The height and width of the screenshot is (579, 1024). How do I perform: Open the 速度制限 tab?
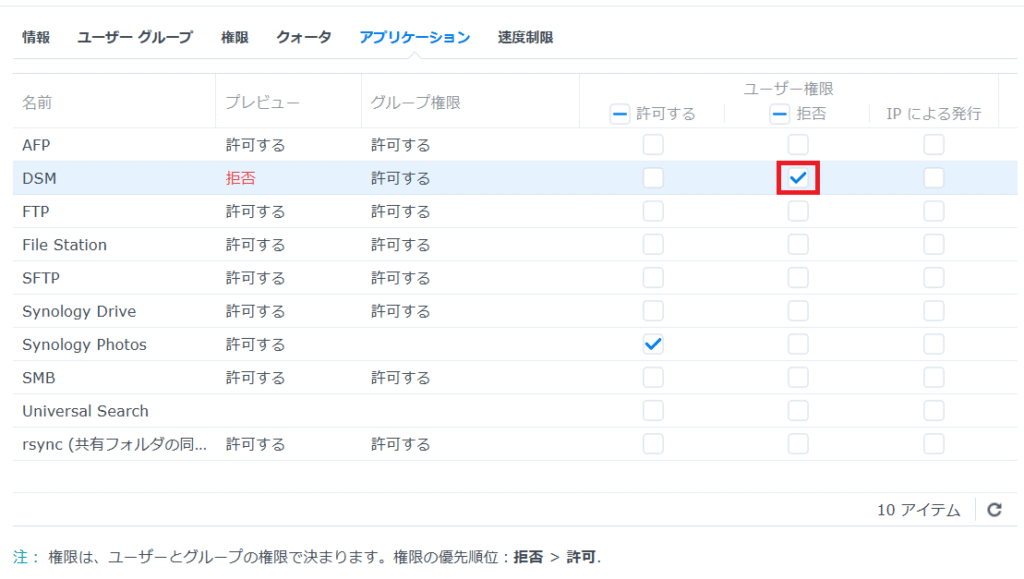click(x=525, y=37)
